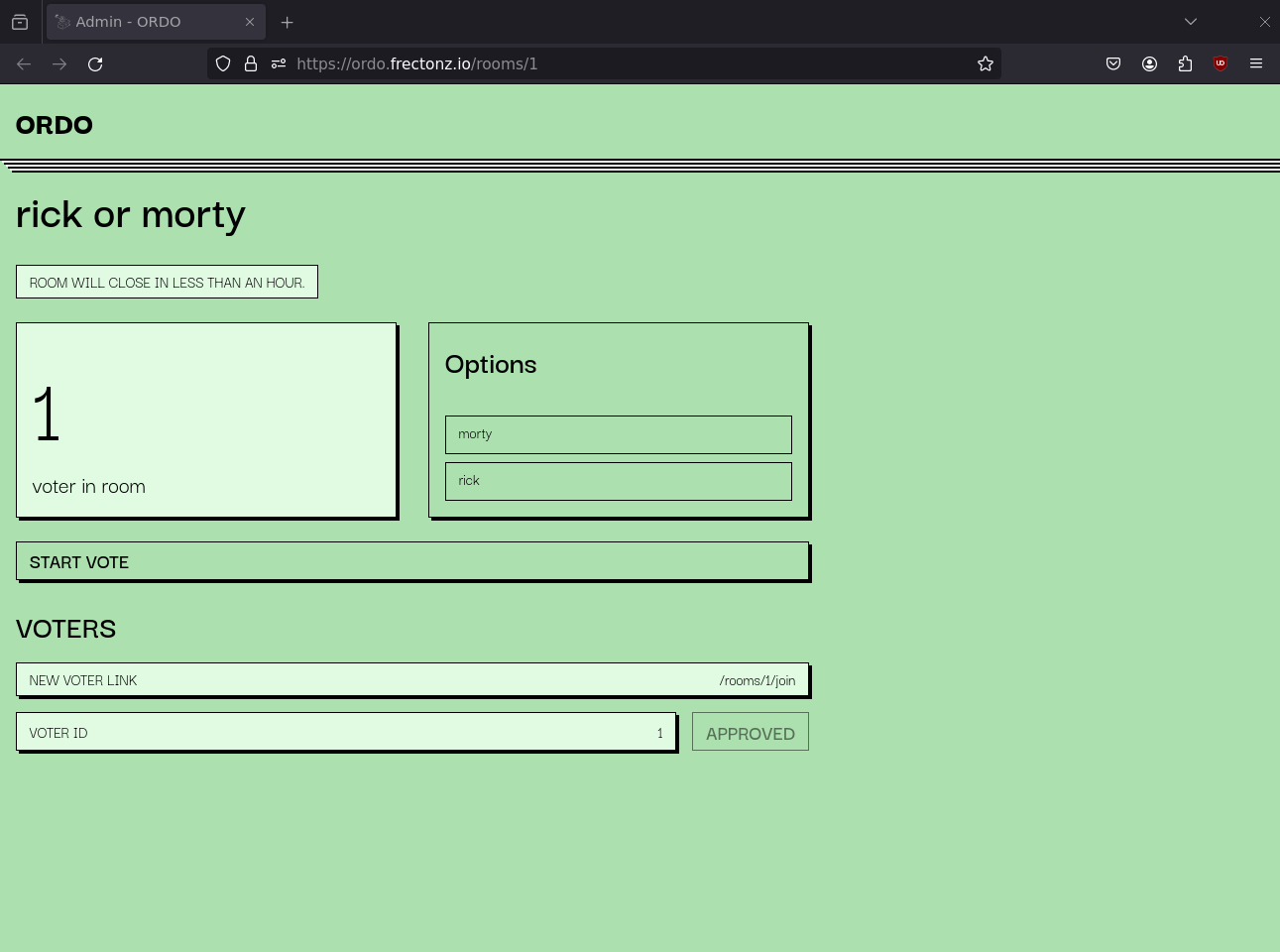Open the Firefox account icon
This screenshot has height=952, width=1280.
point(1149,63)
